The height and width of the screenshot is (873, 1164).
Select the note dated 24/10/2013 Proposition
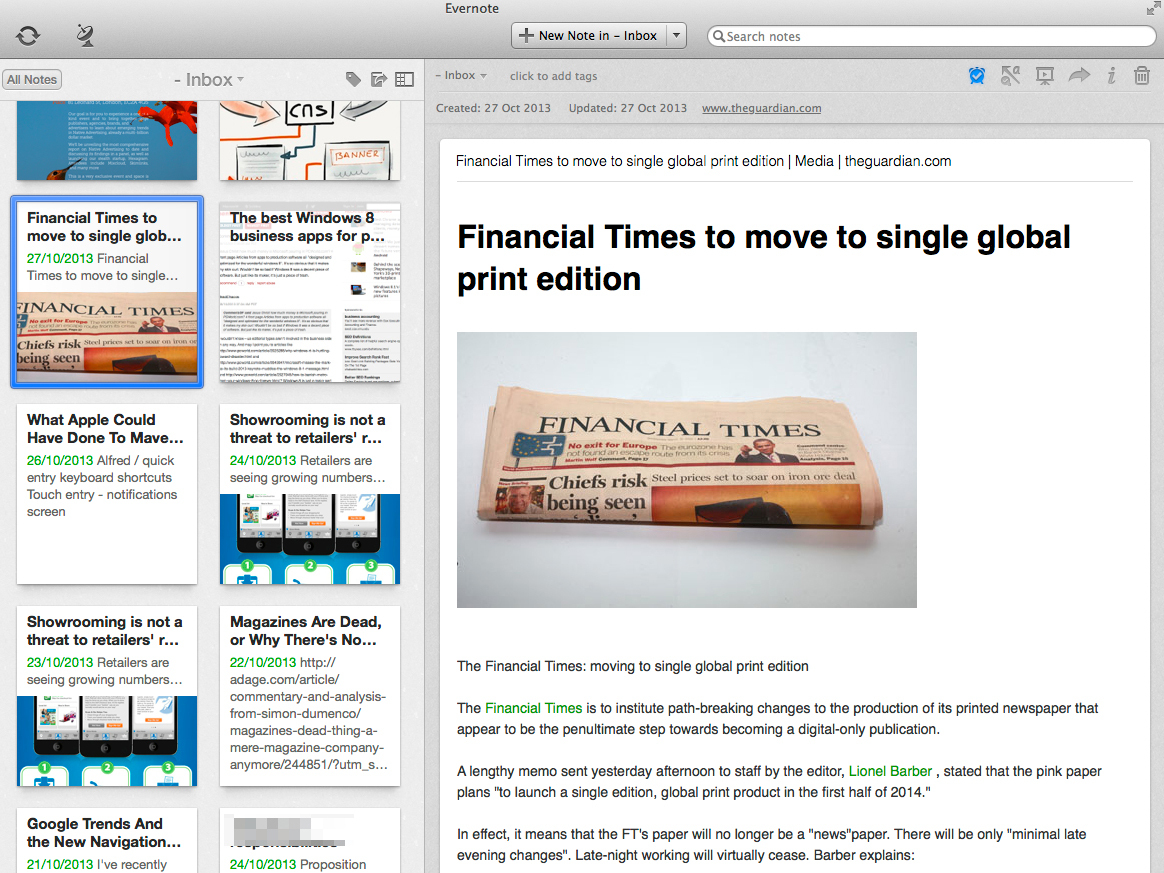point(310,840)
